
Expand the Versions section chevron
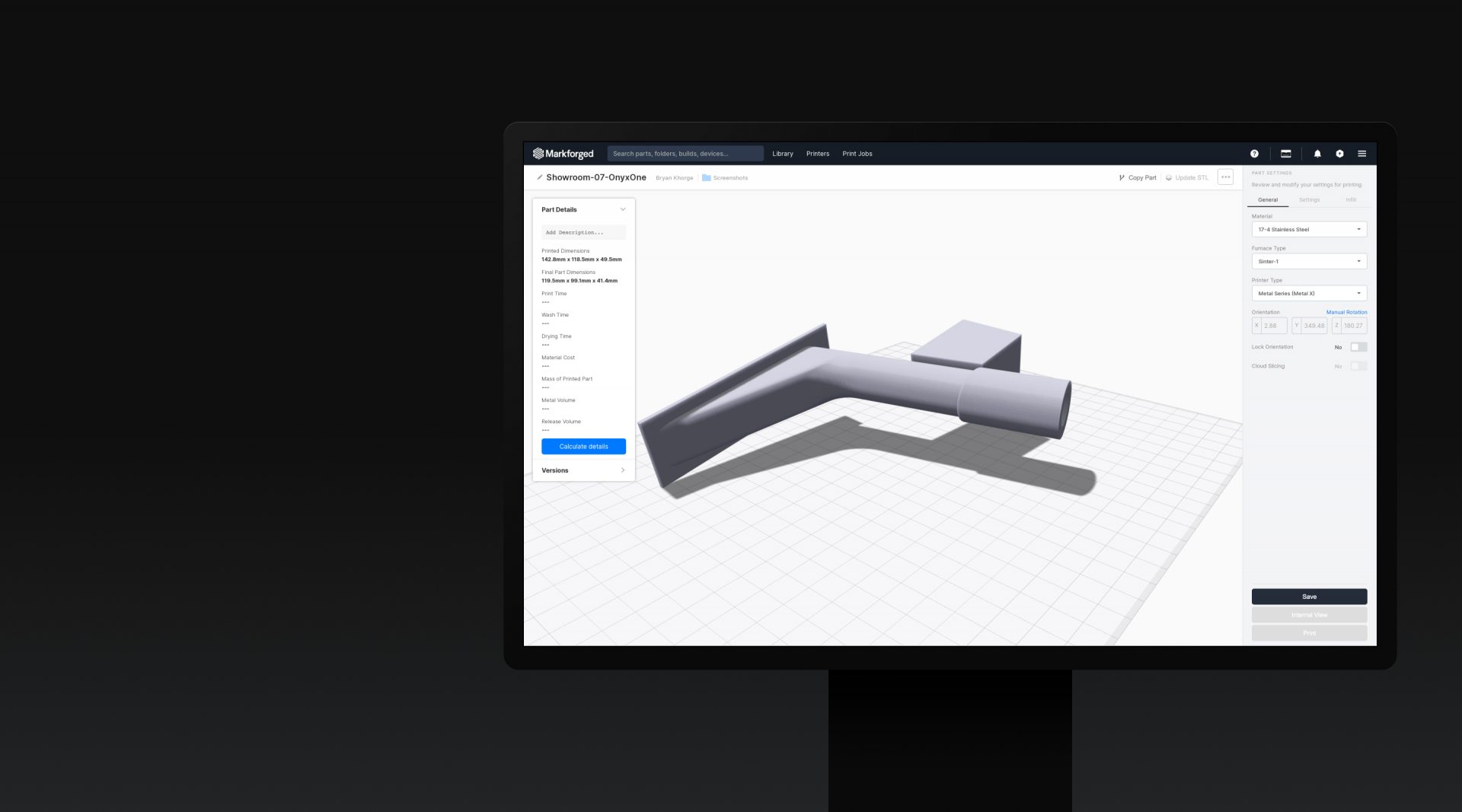[x=623, y=470]
